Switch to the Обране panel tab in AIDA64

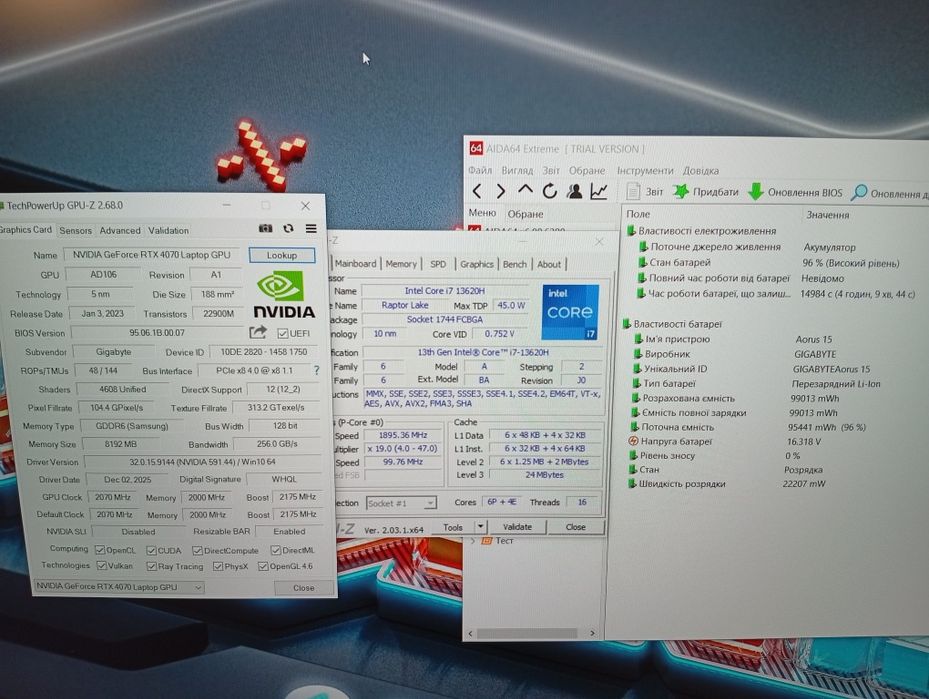(x=525, y=214)
